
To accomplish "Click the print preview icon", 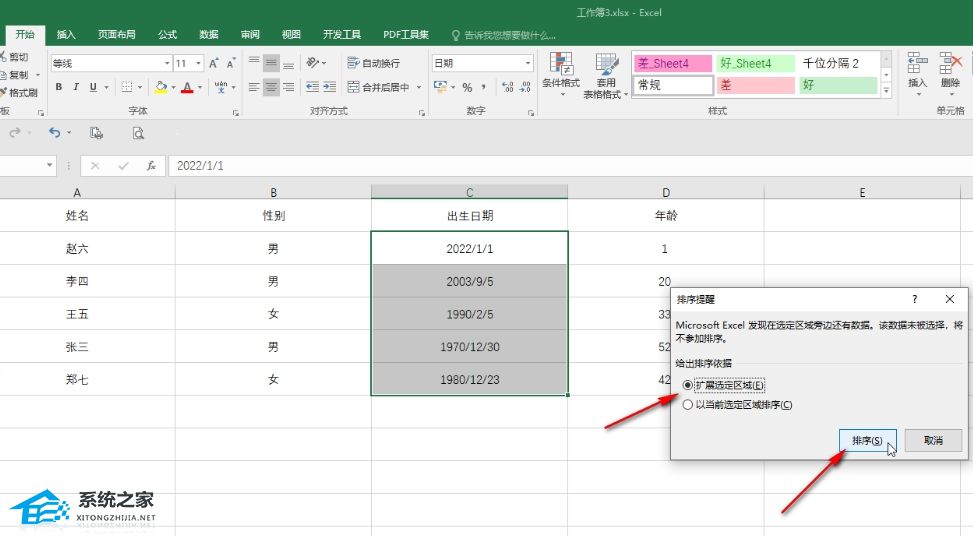I will (138, 133).
